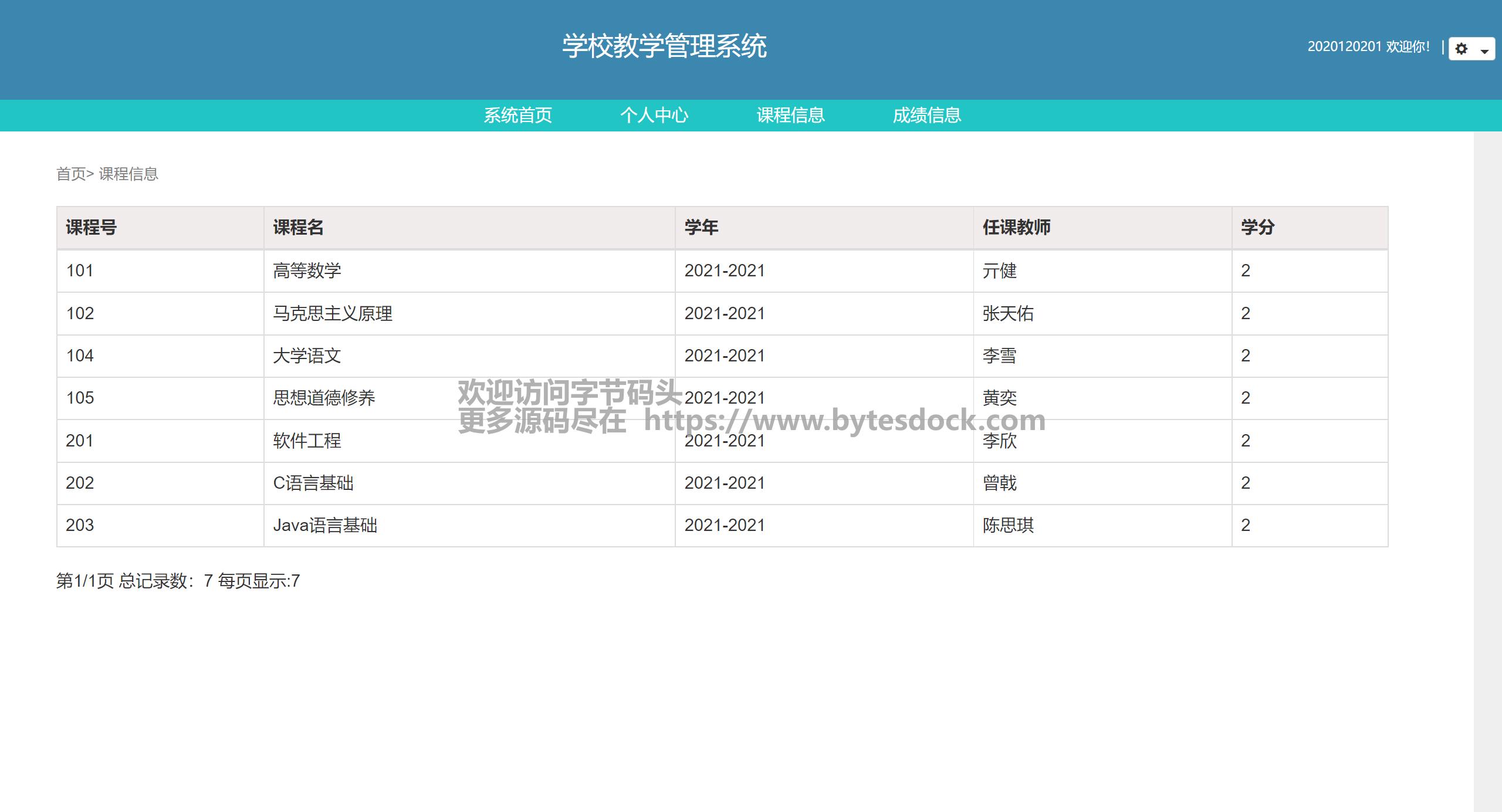Viewport: 1502px width, 812px height.
Task: Select the 课程信息 navigation tab
Action: 790,115
